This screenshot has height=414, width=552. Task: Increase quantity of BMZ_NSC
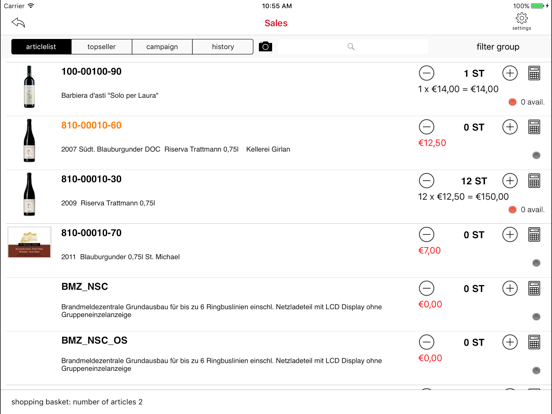tap(510, 289)
